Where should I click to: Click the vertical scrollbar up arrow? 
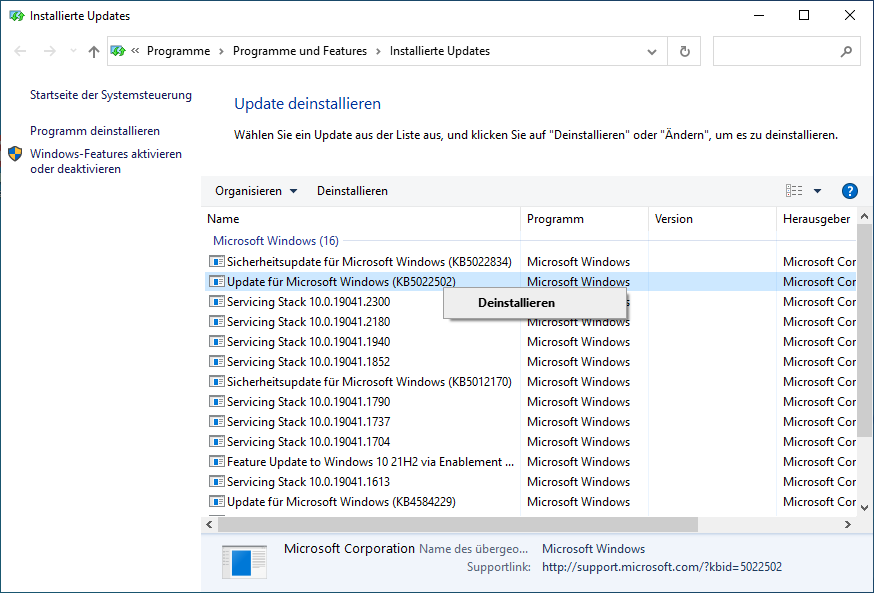[x=865, y=216]
